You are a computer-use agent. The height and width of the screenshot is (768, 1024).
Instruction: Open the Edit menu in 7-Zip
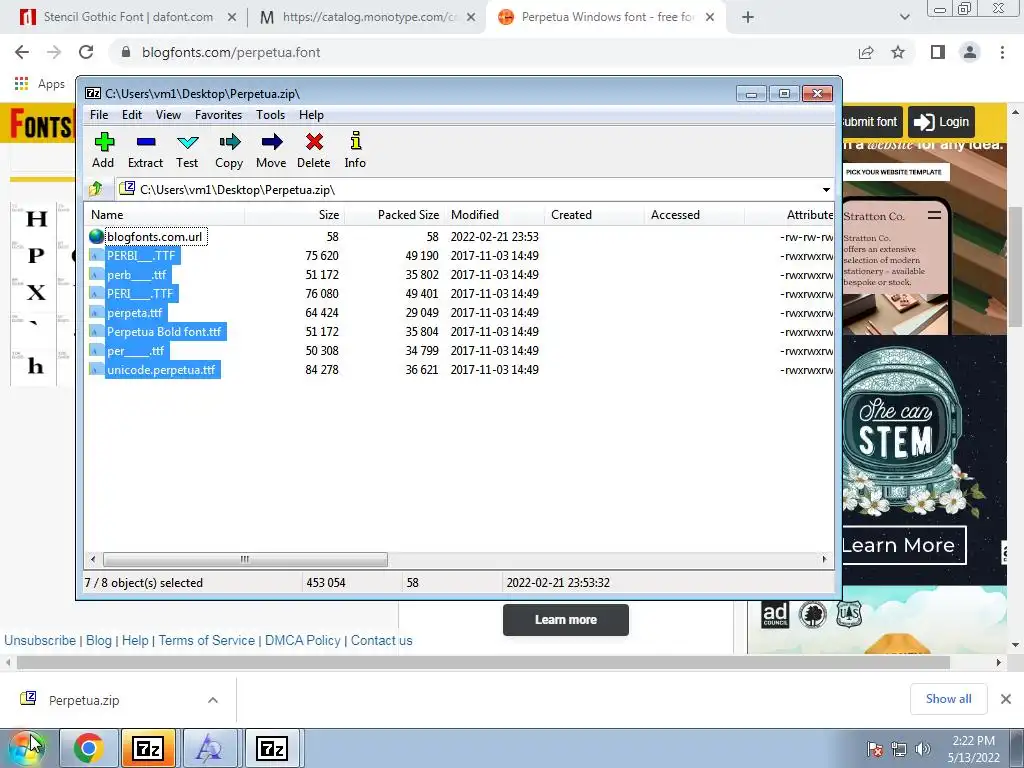pos(131,115)
